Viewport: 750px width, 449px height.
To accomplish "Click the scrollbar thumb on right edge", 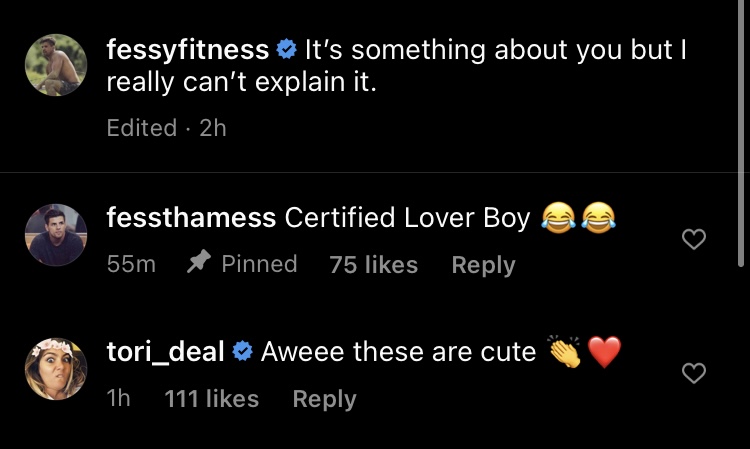I will click(x=741, y=133).
